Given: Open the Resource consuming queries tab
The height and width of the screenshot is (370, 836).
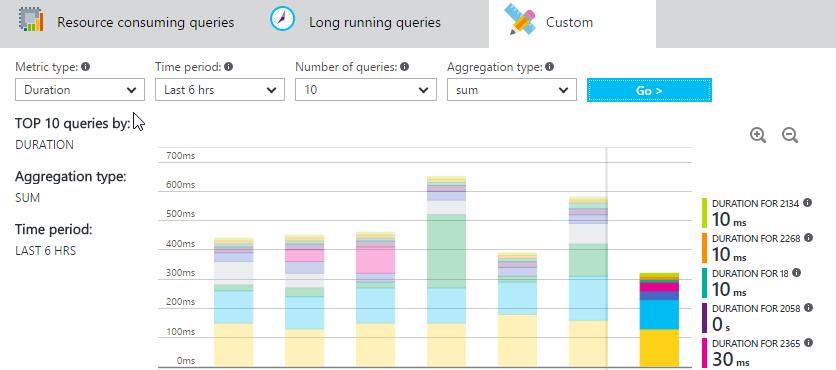Looking at the screenshot, I should coord(126,22).
